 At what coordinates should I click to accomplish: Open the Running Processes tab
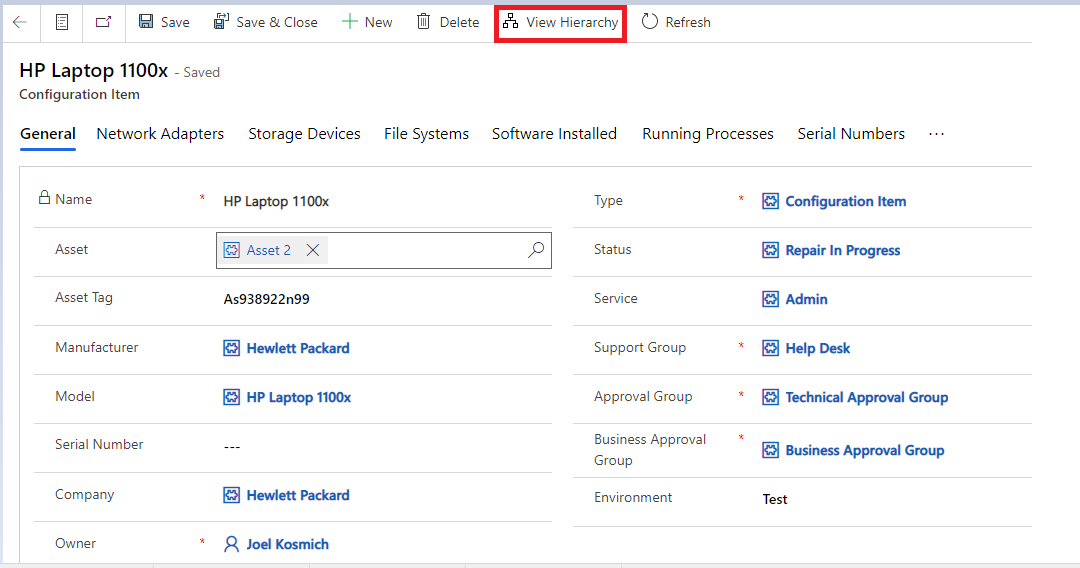pyautogui.click(x=708, y=134)
